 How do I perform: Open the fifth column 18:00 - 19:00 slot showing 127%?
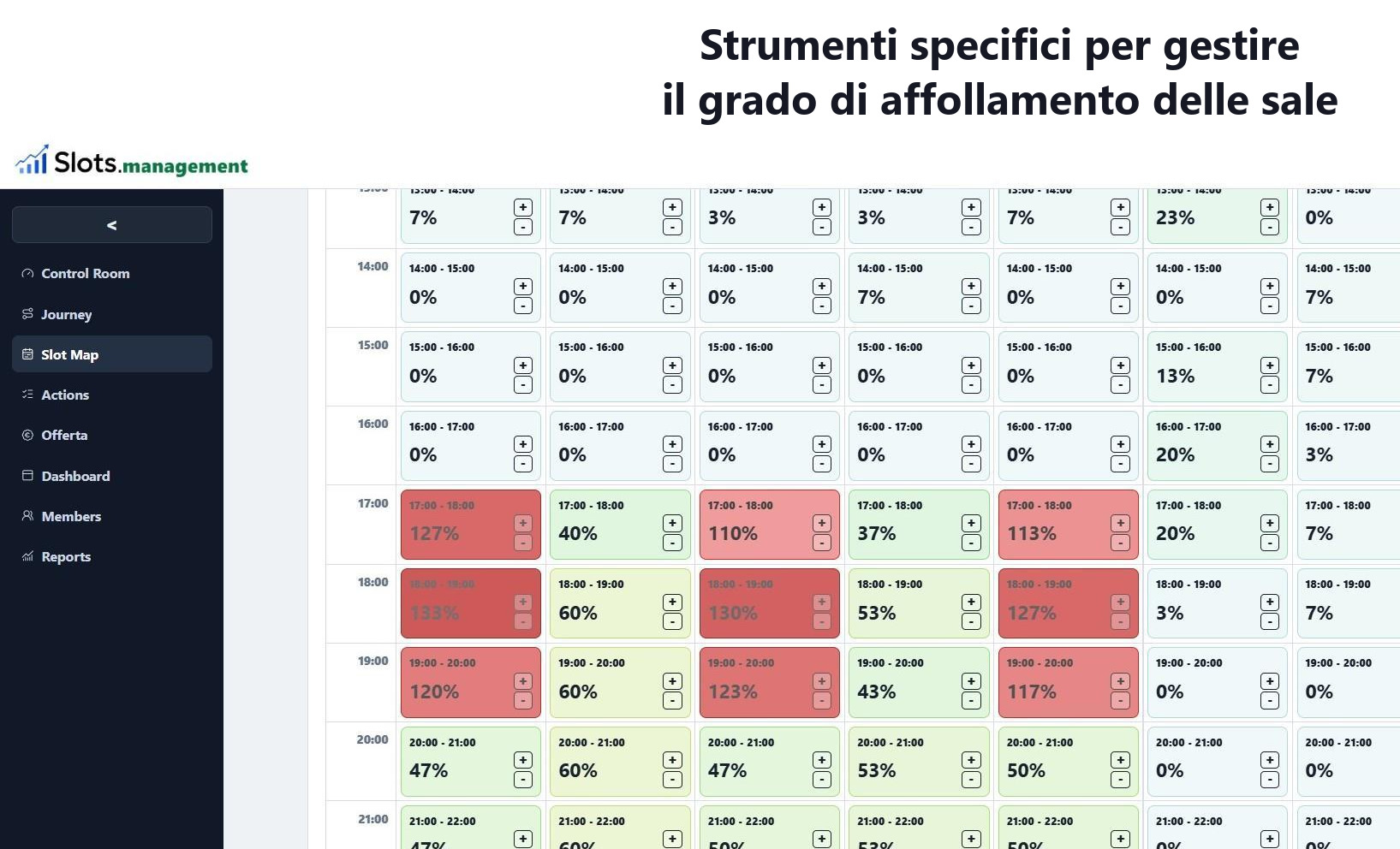pos(1069,603)
